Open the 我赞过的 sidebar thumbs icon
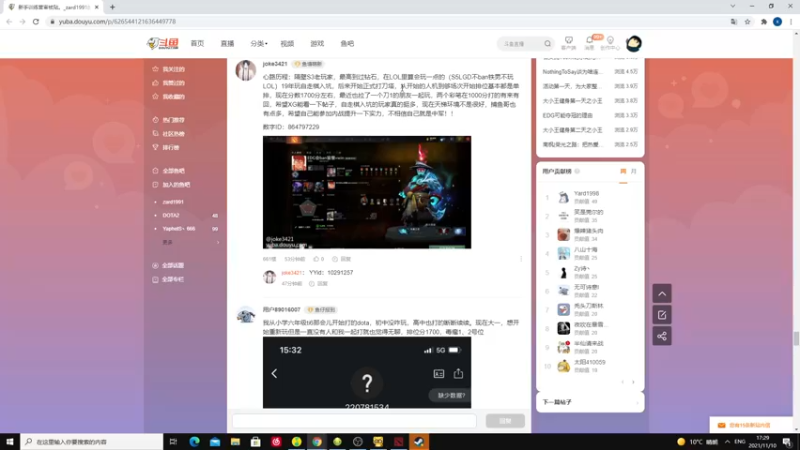The width and height of the screenshot is (800, 450). coord(156,83)
